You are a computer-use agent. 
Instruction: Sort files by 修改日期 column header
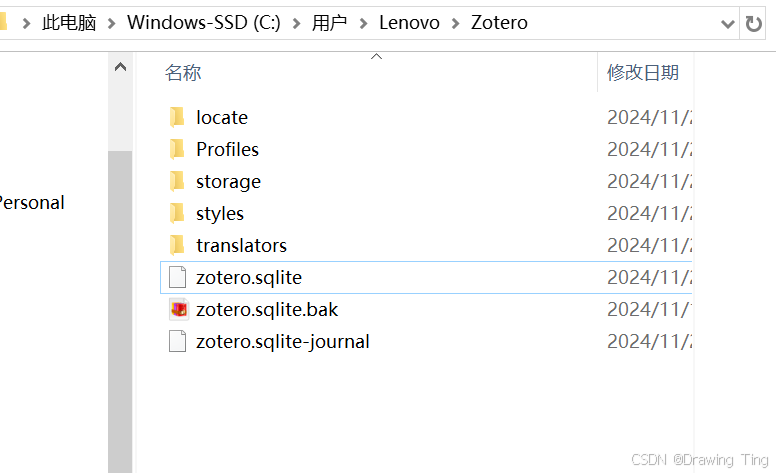tap(643, 73)
